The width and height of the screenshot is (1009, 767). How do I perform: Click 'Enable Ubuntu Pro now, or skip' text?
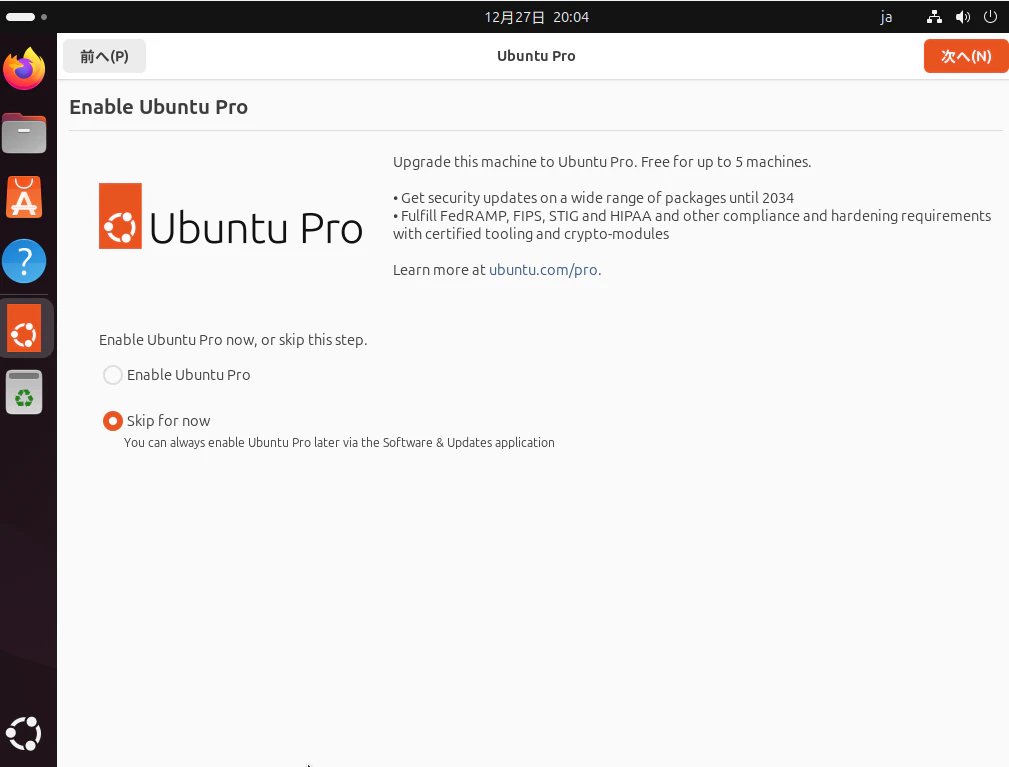233,340
